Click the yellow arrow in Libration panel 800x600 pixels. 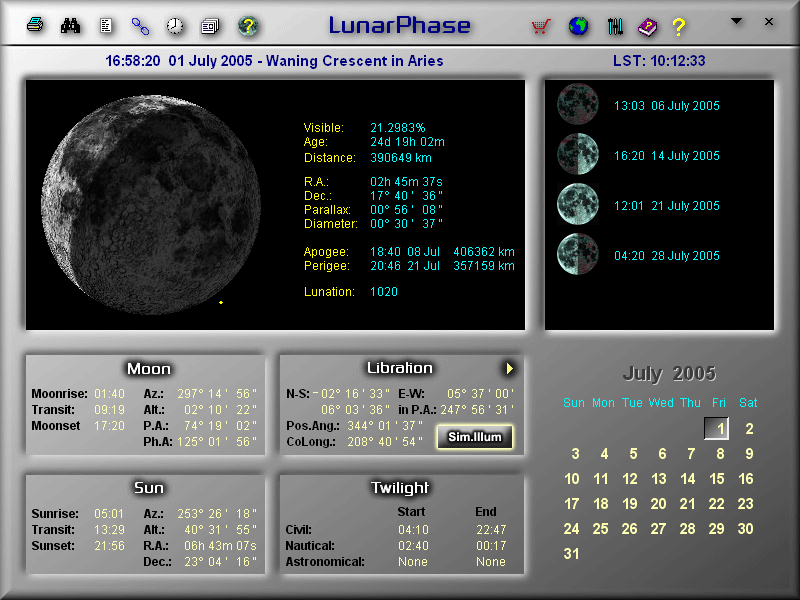point(509,368)
